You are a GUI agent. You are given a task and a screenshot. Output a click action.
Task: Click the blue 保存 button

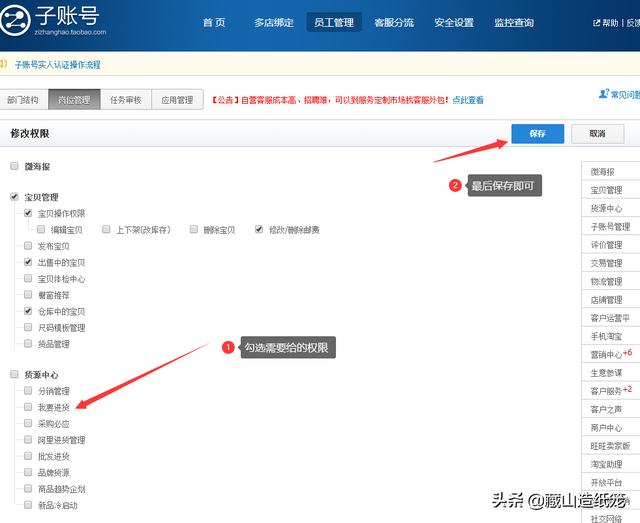coord(537,133)
